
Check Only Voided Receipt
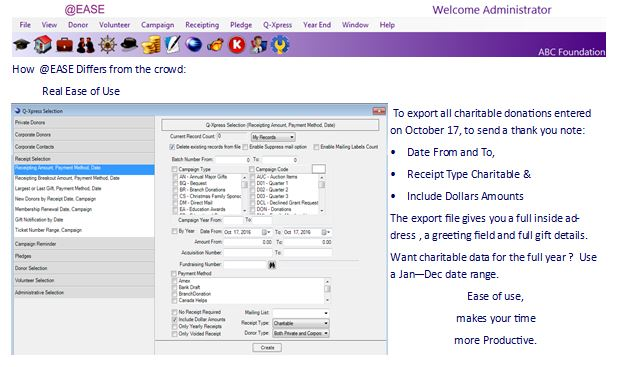coord(174,334)
